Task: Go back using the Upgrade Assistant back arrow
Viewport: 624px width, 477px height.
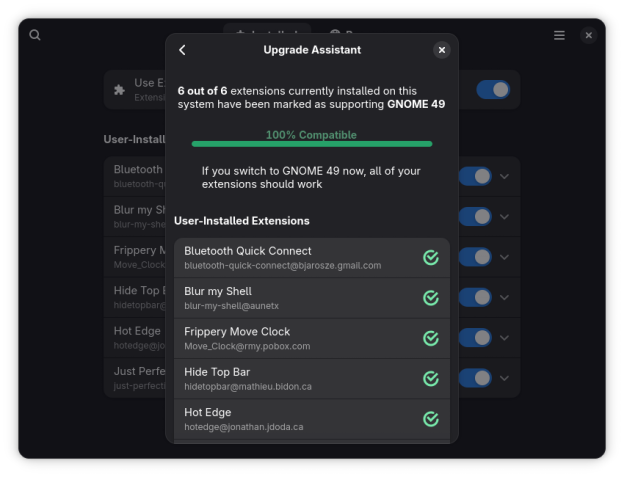Action: (x=182, y=50)
